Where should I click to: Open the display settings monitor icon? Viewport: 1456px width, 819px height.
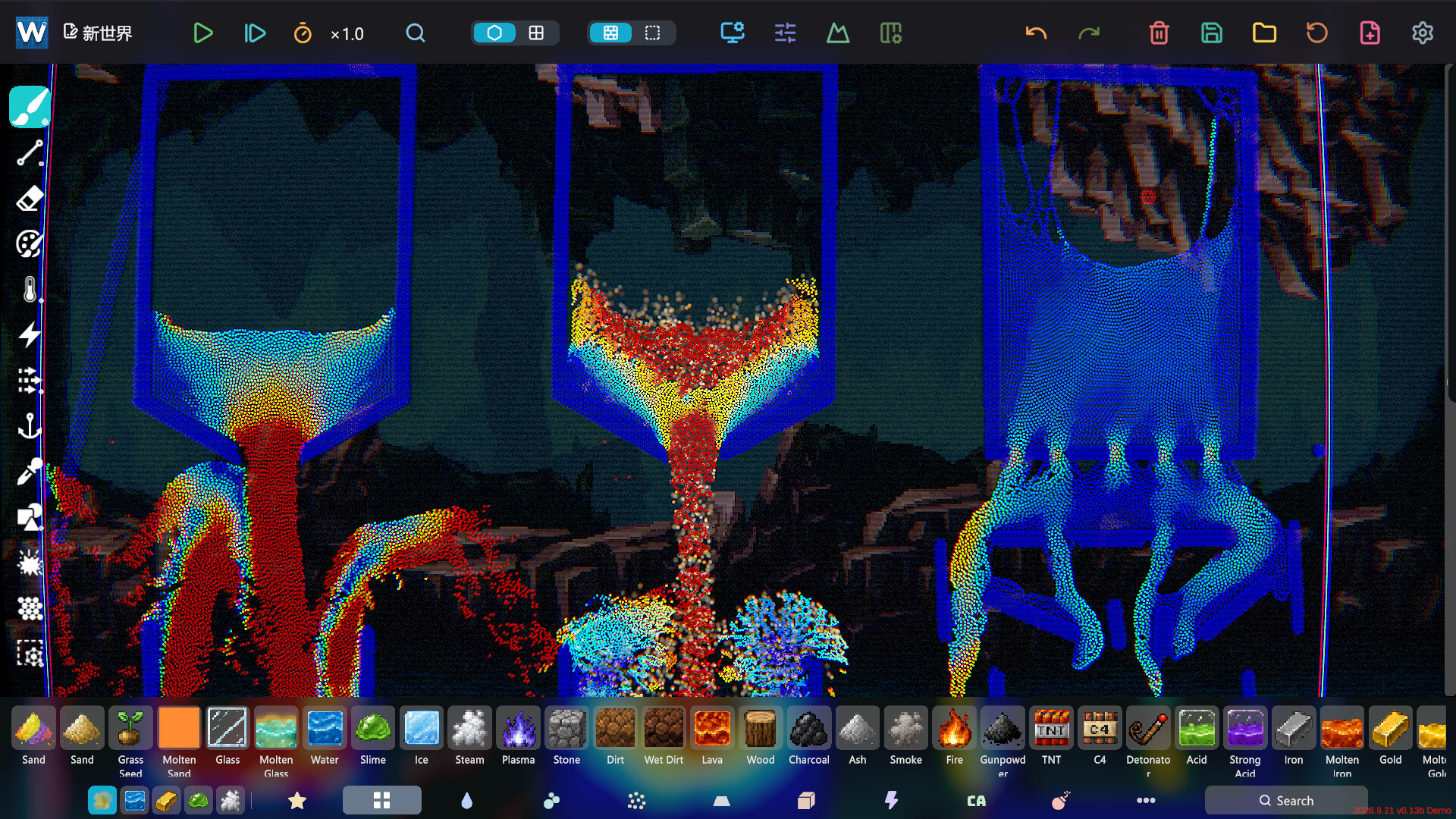point(733,33)
